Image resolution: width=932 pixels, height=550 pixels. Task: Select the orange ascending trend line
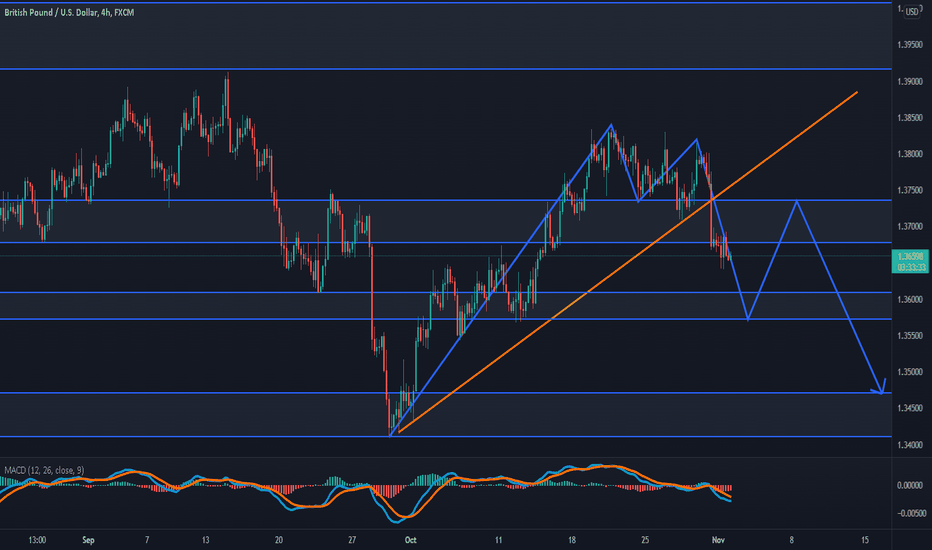point(628,262)
